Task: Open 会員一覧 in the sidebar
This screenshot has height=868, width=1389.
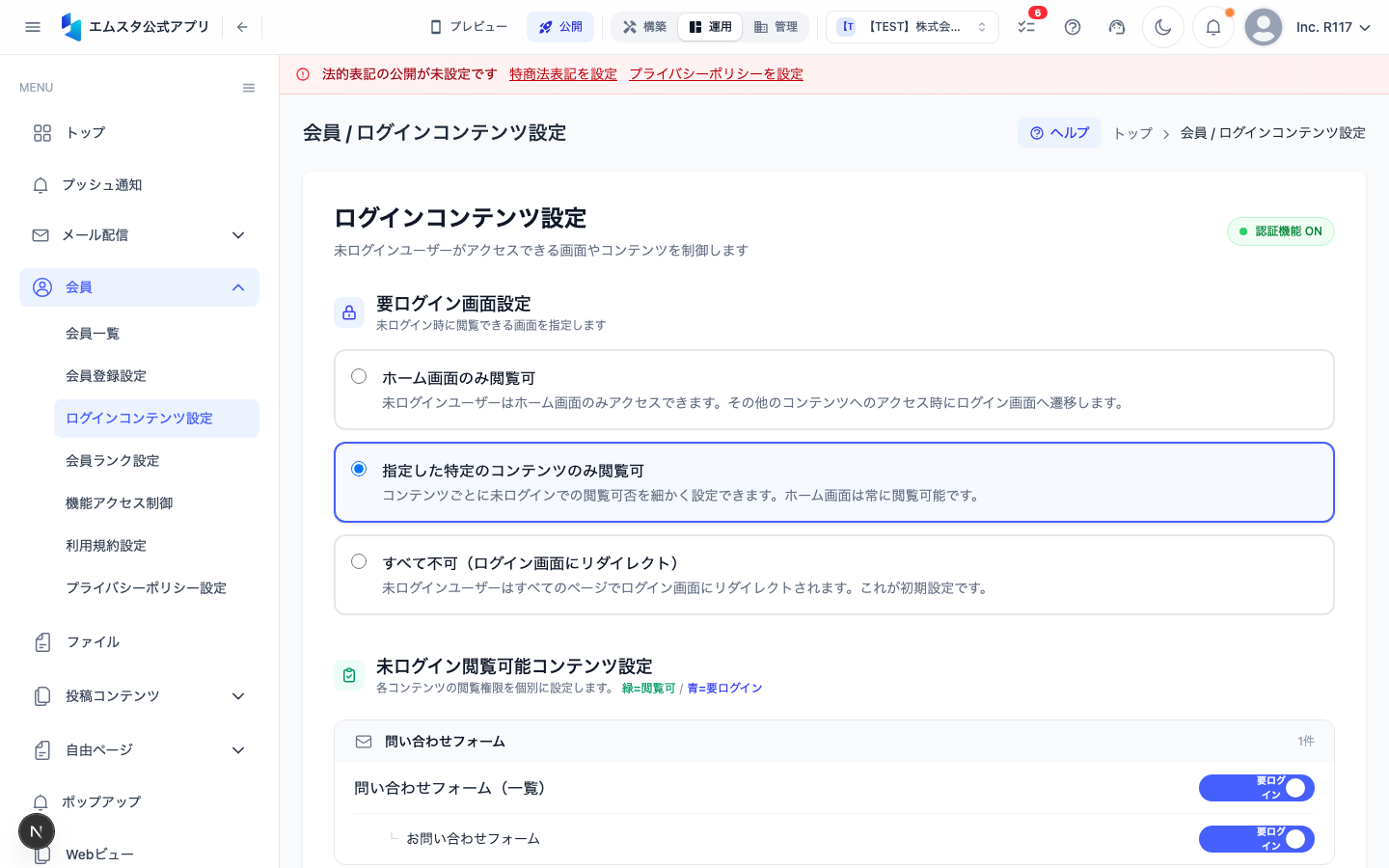Action: (x=156, y=334)
